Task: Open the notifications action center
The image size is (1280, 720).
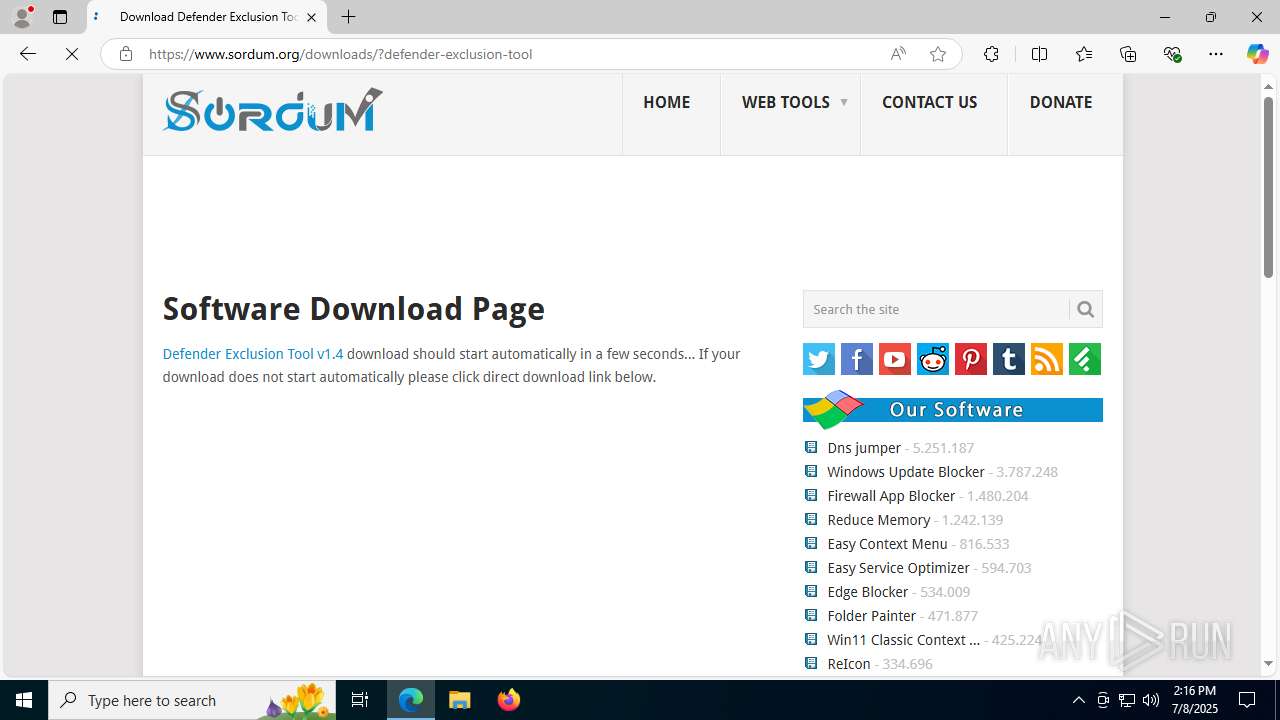Action: coord(1247,700)
